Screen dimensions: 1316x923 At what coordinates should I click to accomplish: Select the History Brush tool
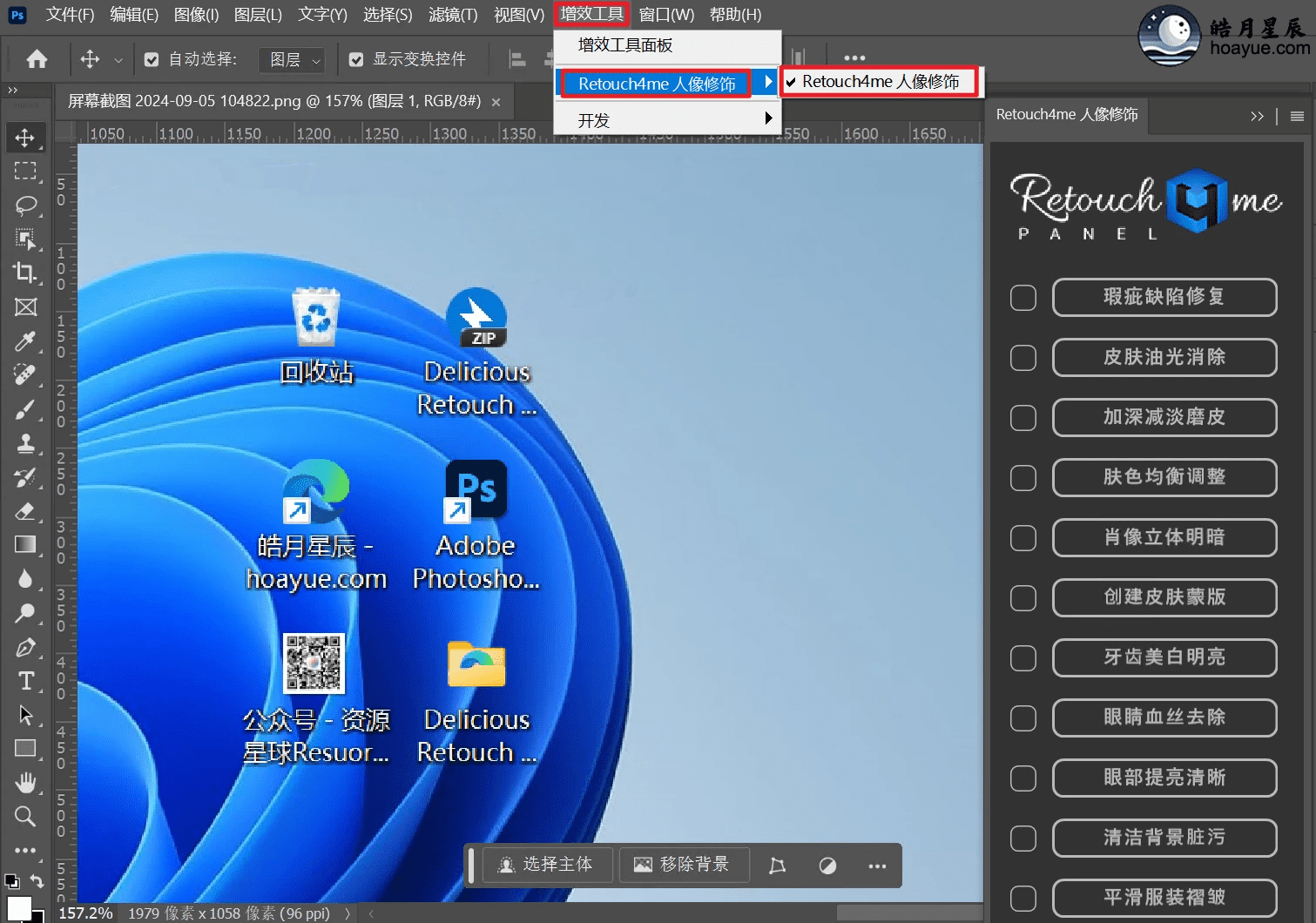click(25, 477)
